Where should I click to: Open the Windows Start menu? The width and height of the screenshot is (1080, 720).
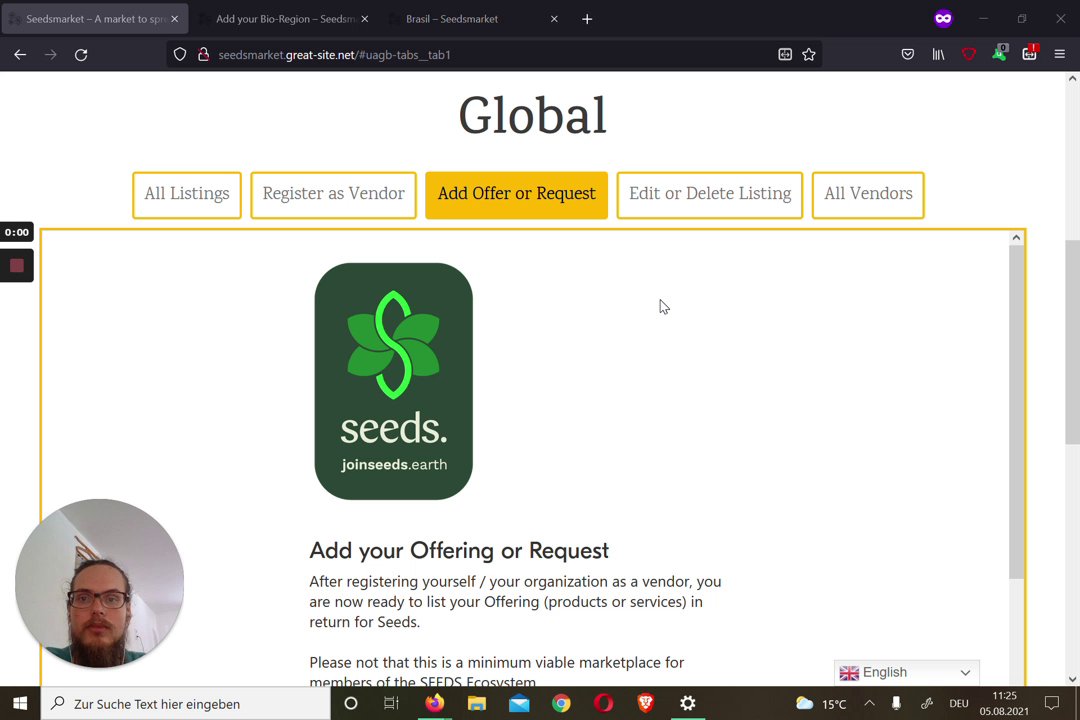[x=20, y=703]
